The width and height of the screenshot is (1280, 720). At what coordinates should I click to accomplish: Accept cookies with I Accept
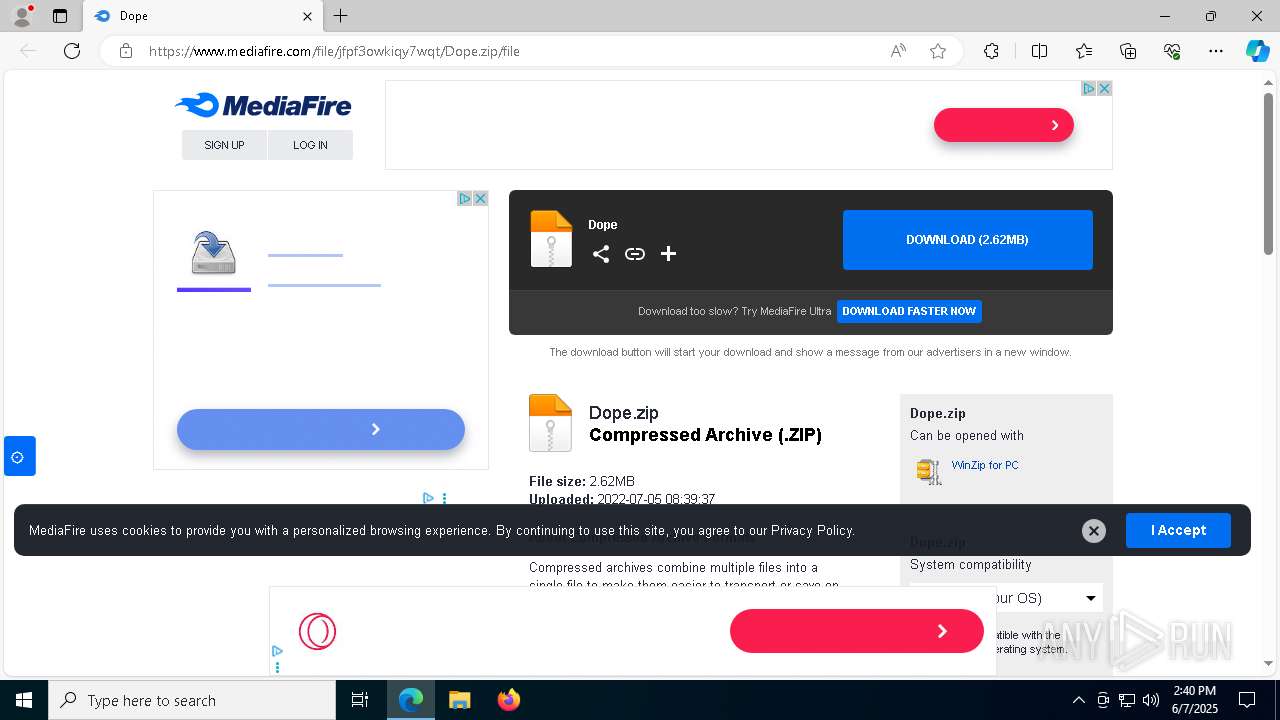[x=1178, y=530]
